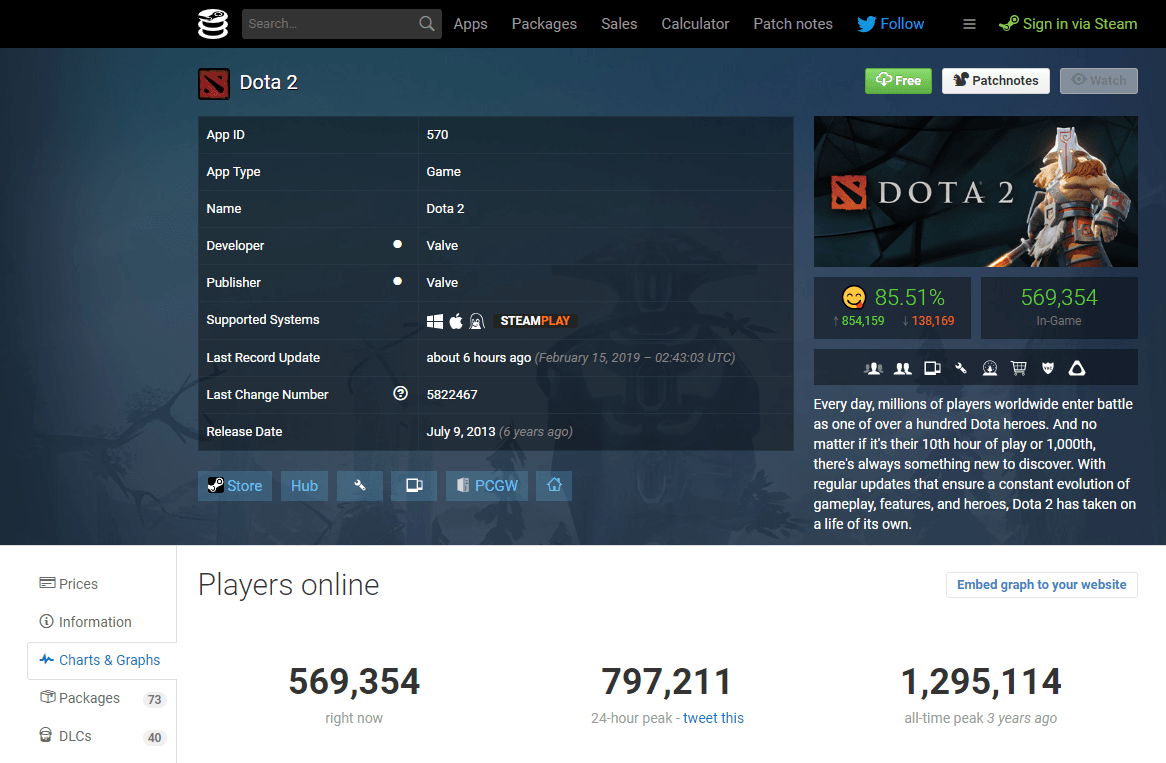
Task: Open the Packages nav item
Action: [544, 24]
